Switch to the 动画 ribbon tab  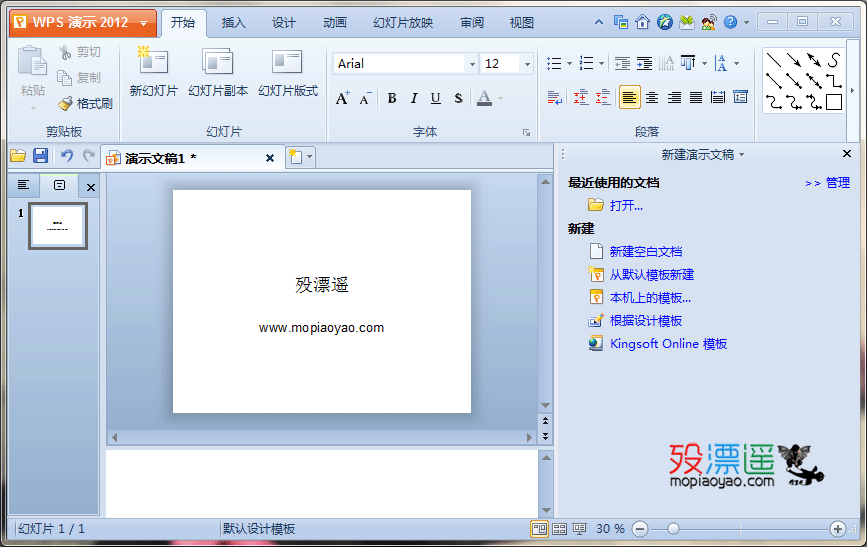(335, 23)
